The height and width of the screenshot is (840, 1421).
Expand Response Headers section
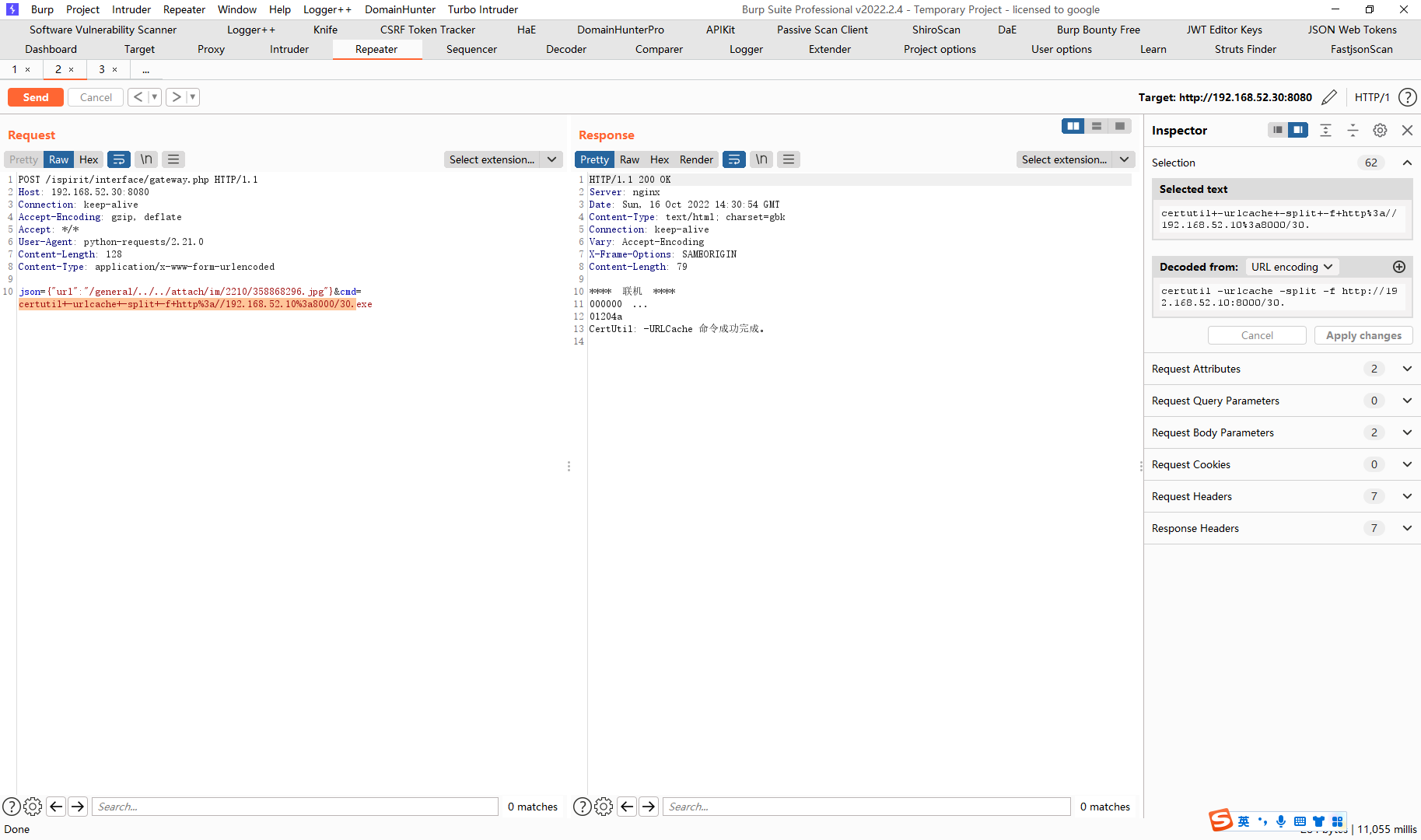coord(1407,528)
